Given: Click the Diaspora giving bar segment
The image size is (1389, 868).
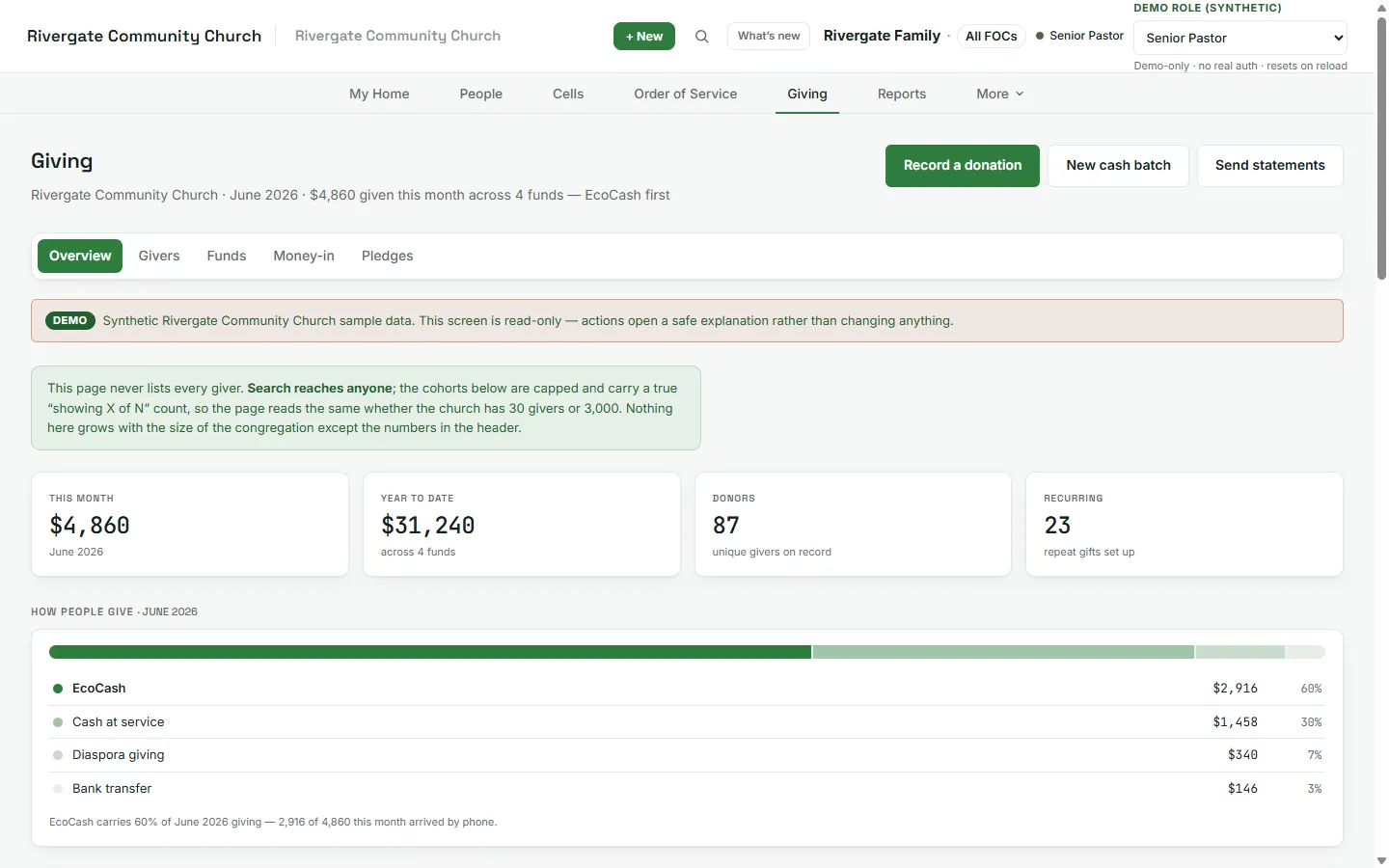Looking at the screenshot, I should [1240, 653].
